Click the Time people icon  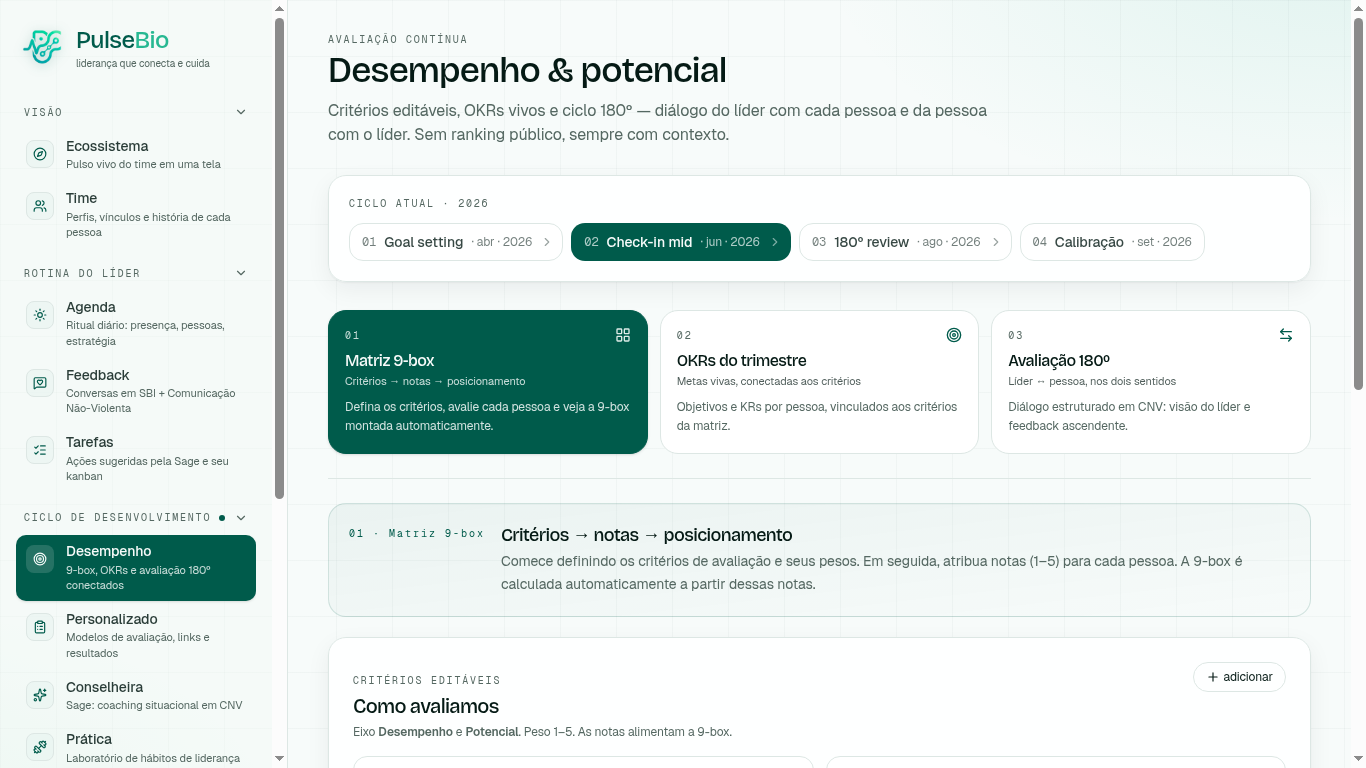point(40,206)
